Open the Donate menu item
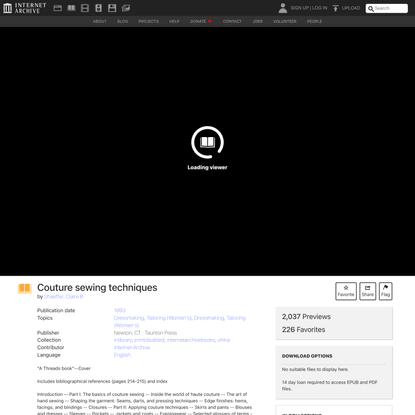This screenshot has width=415, height=415. pos(201,21)
